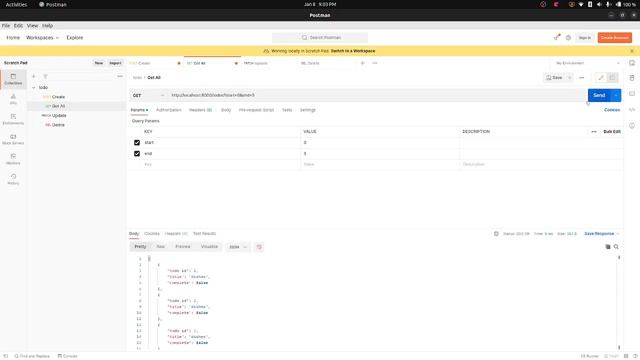Open the HTTP method GET dropdown

pos(149,95)
